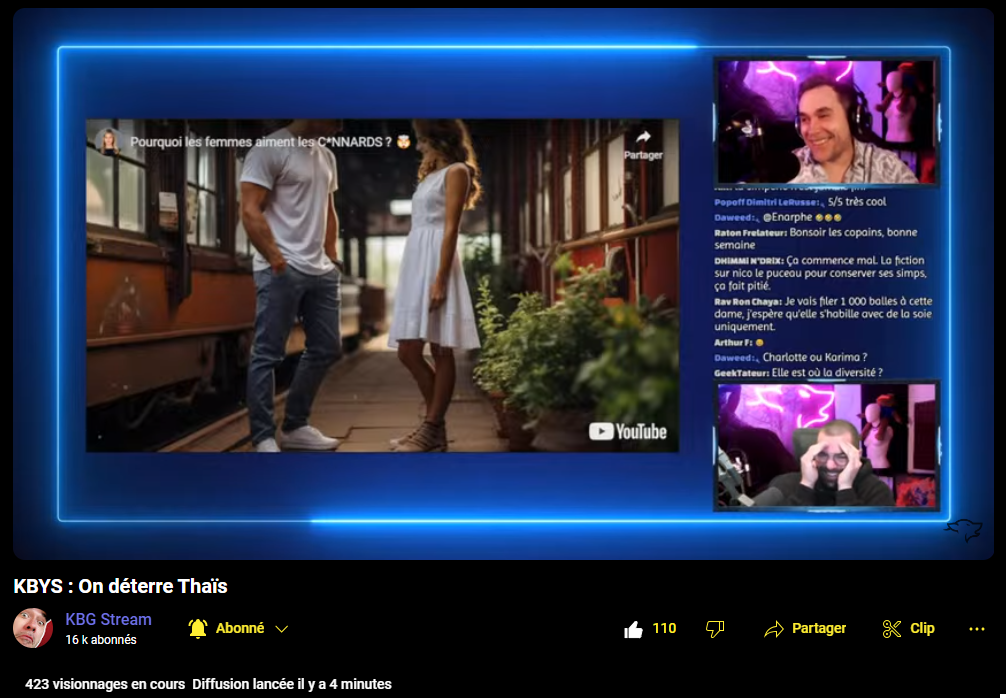Open the 'Pourquoi les femmes aiment' video title
The width and height of the screenshot is (1006, 698).
point(256,142)
